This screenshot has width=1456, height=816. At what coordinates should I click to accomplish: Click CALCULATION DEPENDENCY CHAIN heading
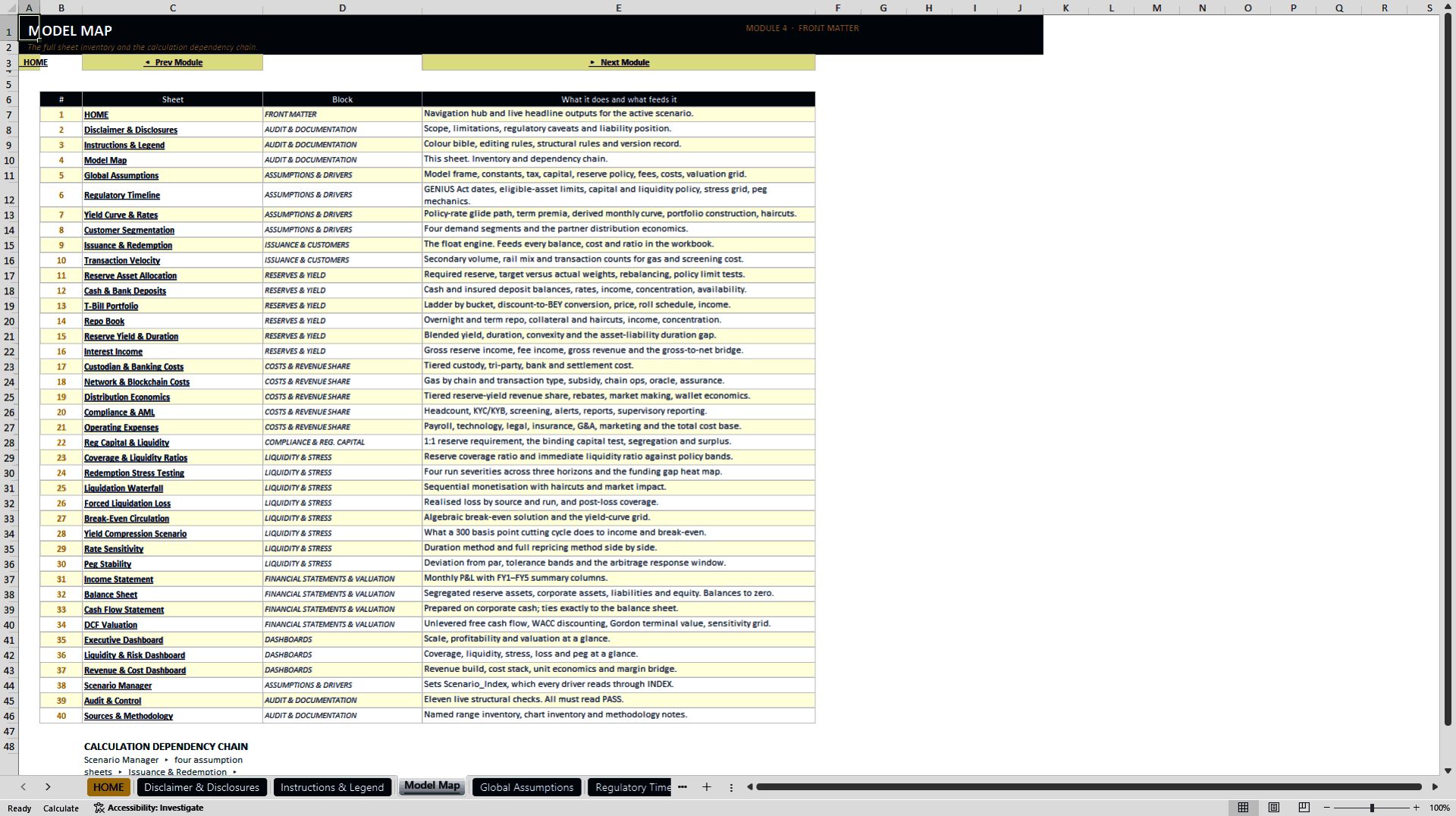(166, 746)
